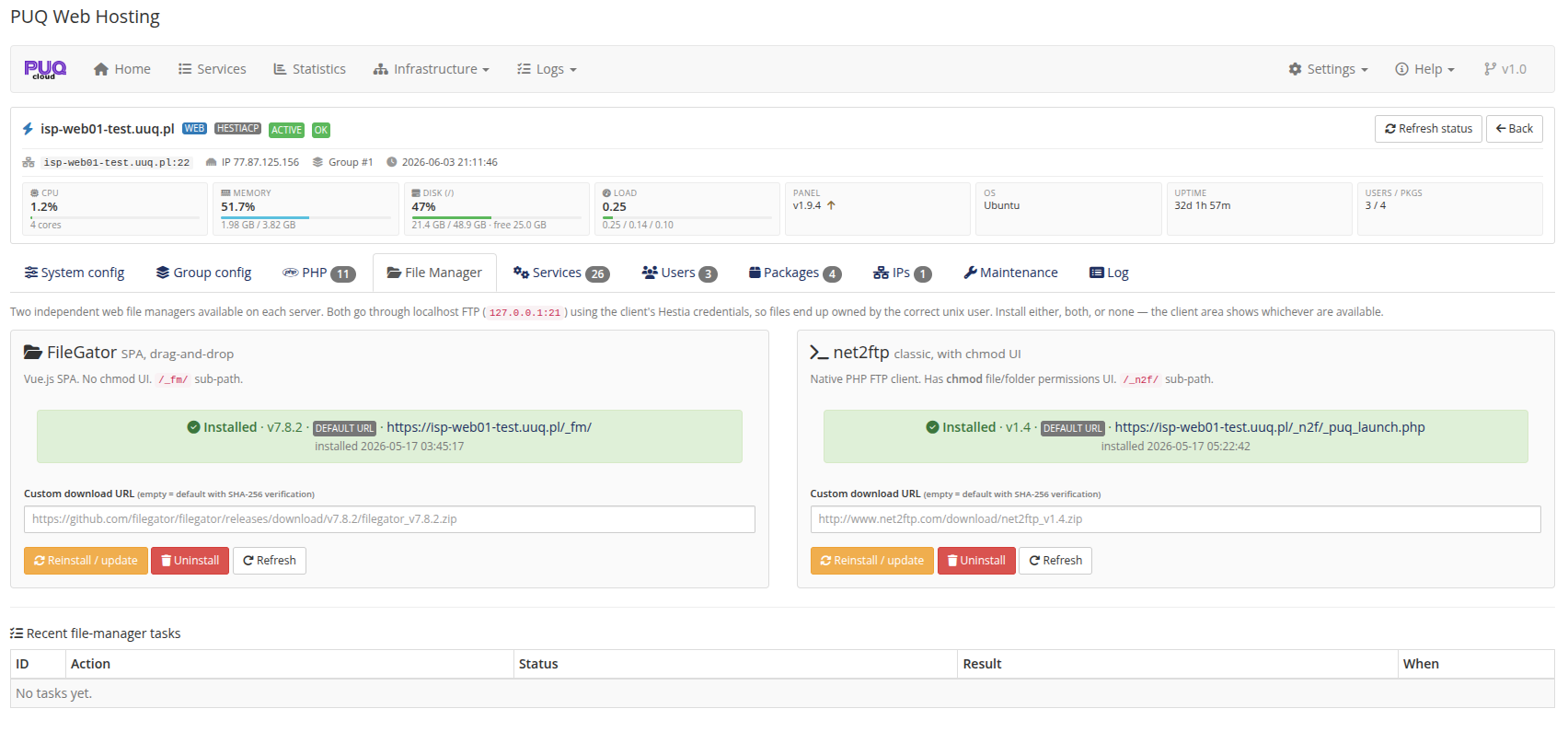Click the uptime value 32d 1h 57m
This screenshot has width=1568, height=732.
[x=1202, y=205]
